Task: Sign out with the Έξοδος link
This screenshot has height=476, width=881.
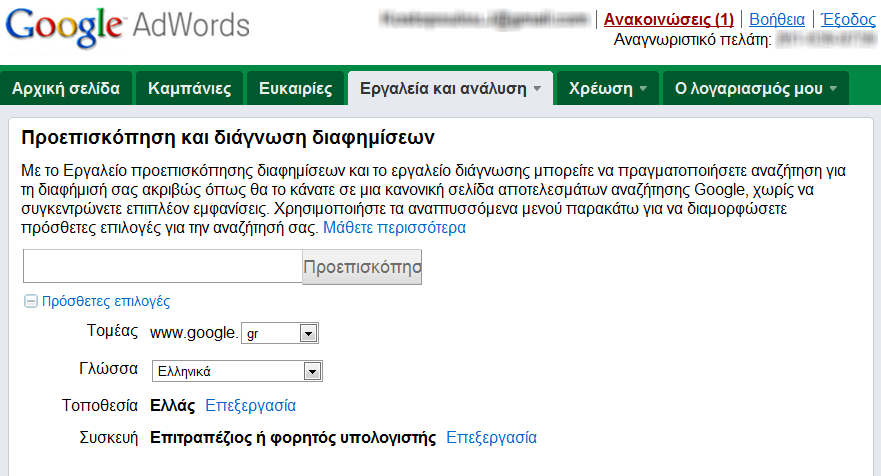Action: click(x=848, y=19)
